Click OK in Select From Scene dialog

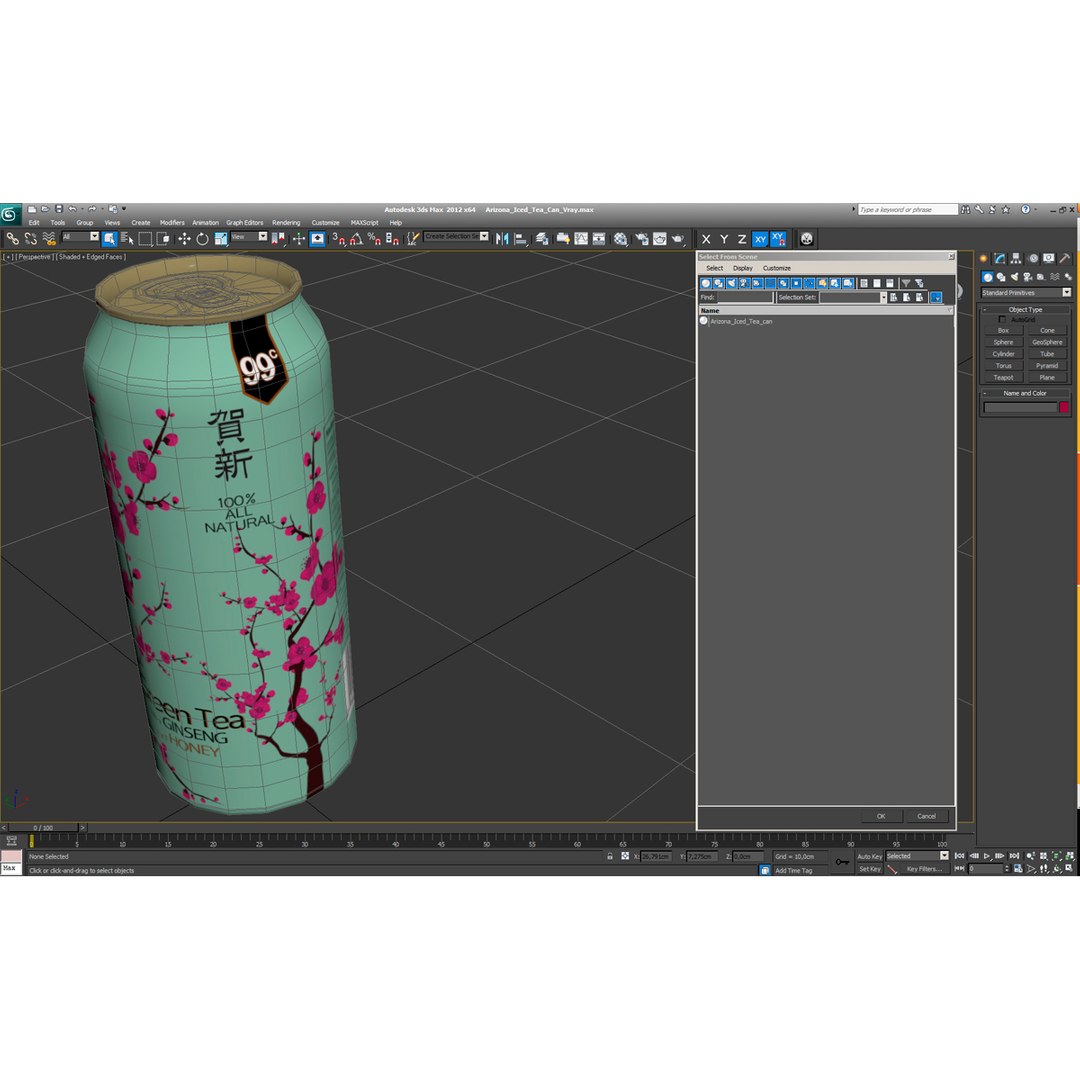tap(881, 816)
